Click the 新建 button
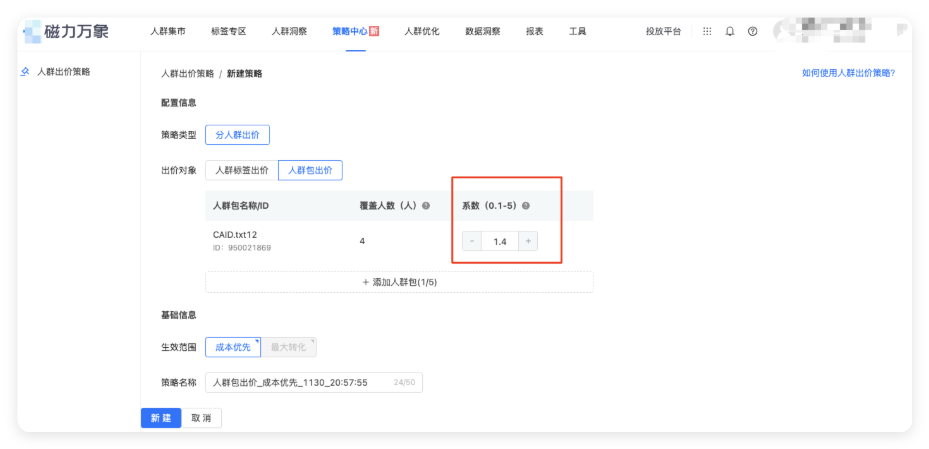 click(161, 418)
